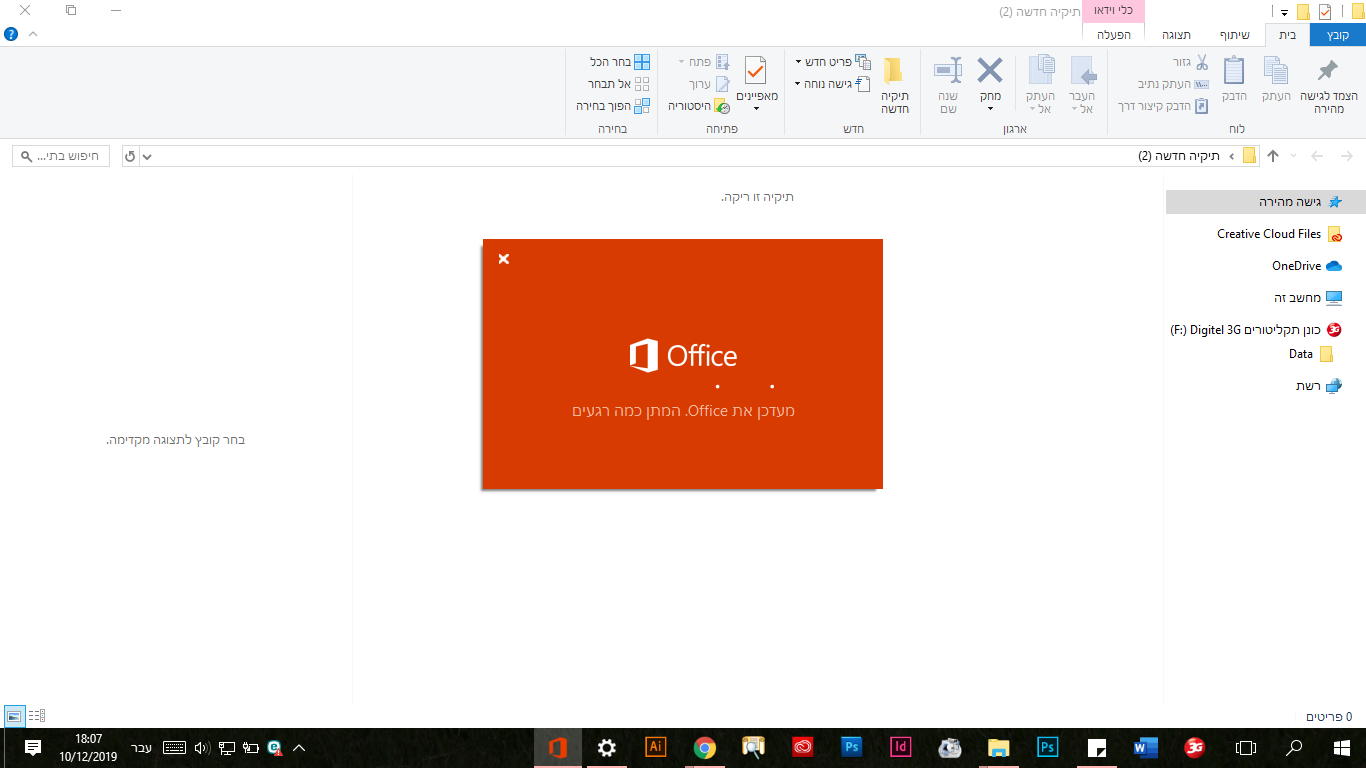
Task: Open the File (קובץ) tab
Action: (x=1338, y=35)
